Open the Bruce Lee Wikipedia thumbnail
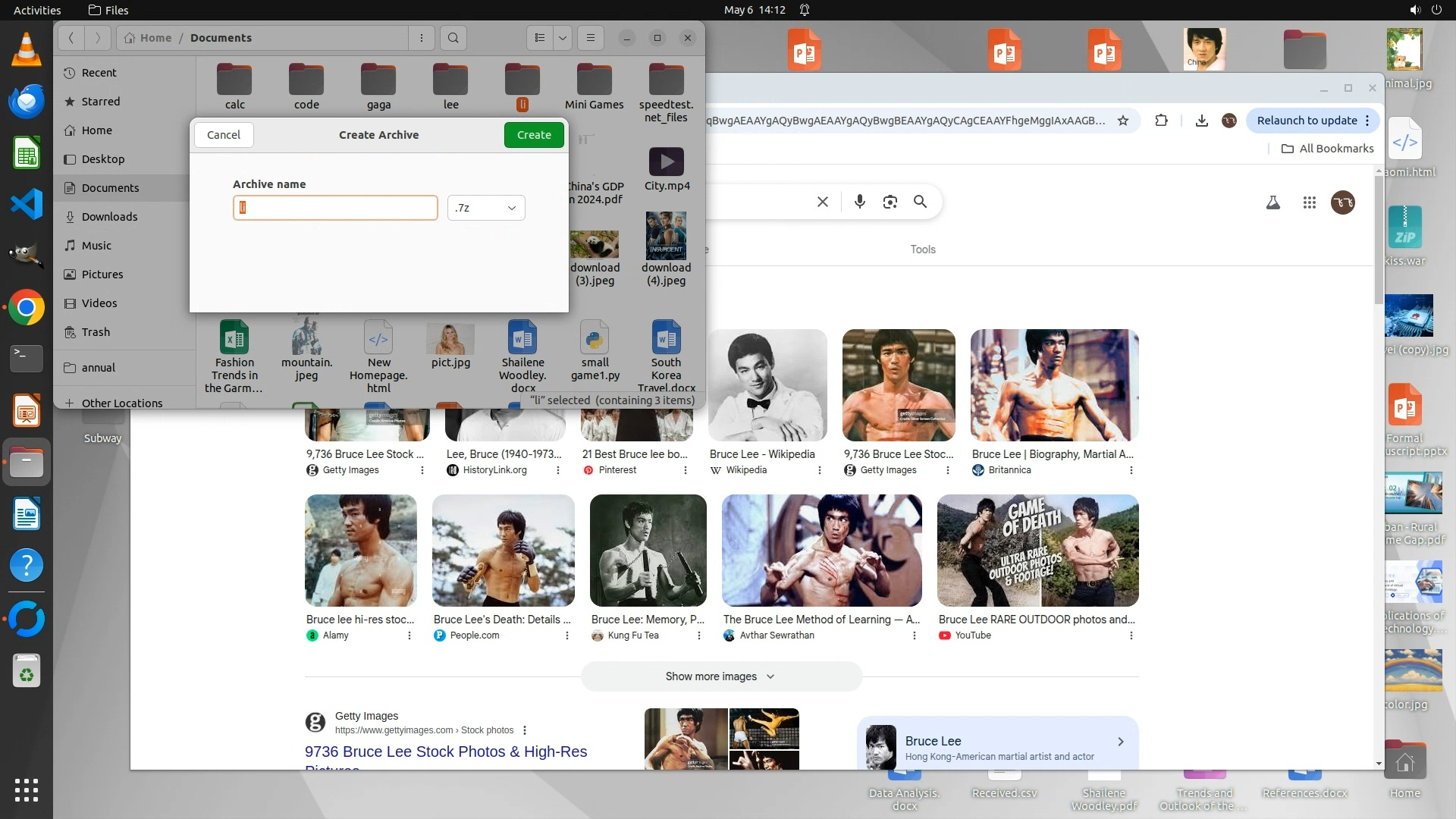The image size is (1456, 819). (x=767, y=385)
